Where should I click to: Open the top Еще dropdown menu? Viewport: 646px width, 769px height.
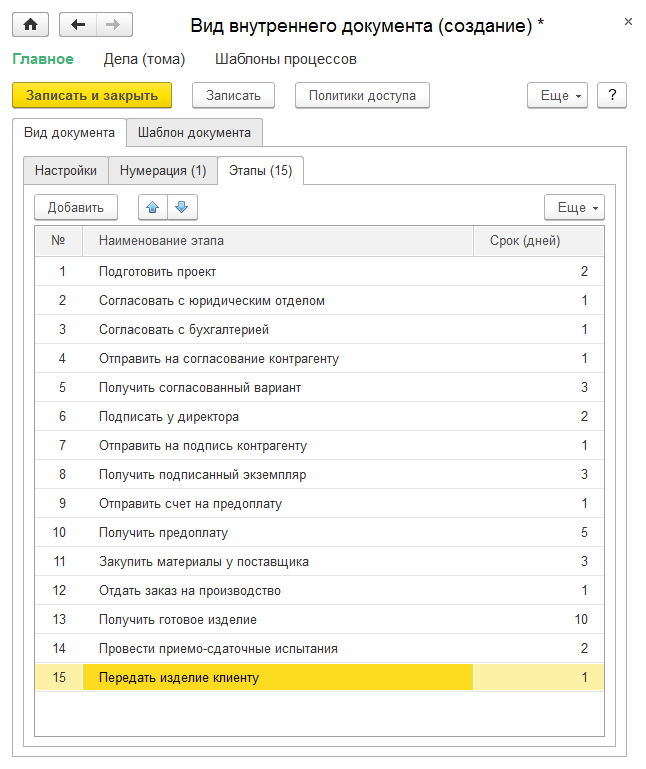[x=556, y=95]
